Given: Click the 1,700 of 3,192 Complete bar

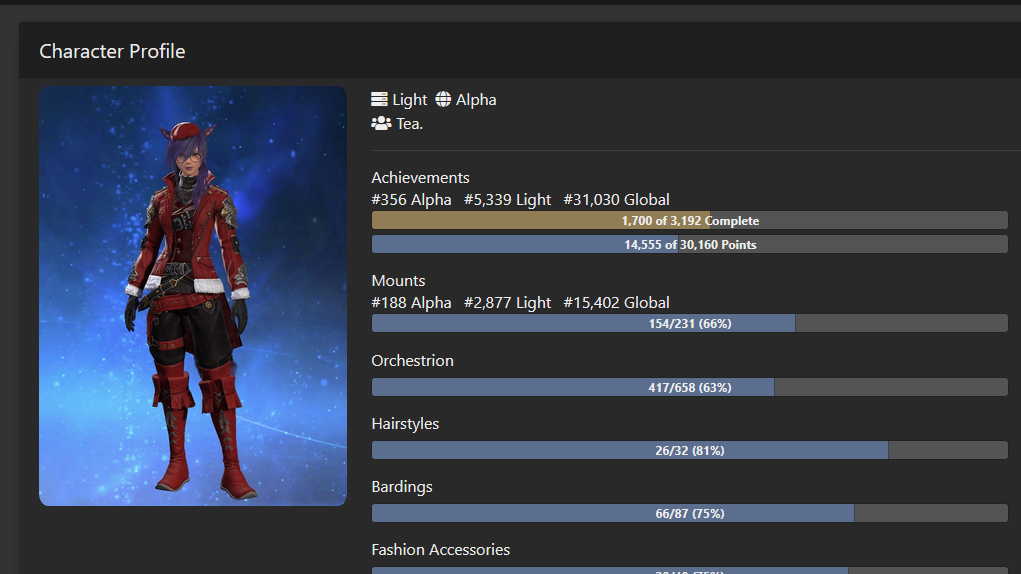Looking at the screenshot, I should point(690,221).
